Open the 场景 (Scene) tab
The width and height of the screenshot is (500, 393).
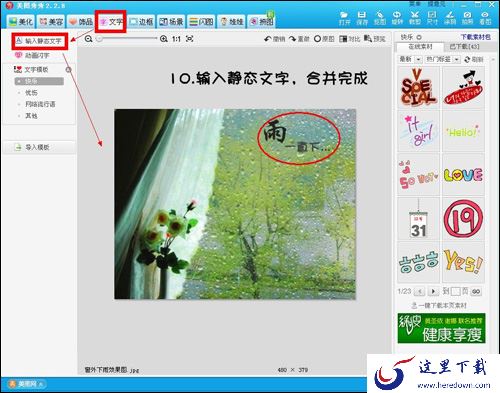[x=171, y=22]
